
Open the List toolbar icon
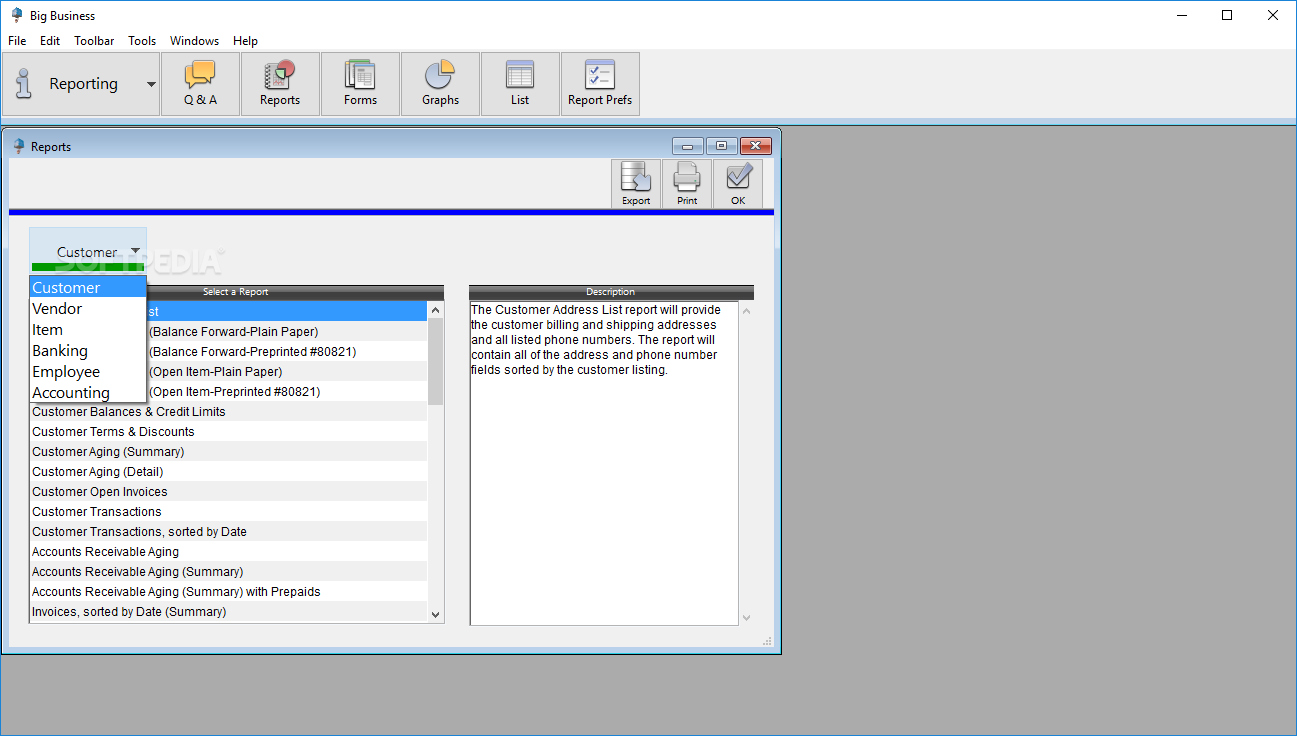(520, 84)
